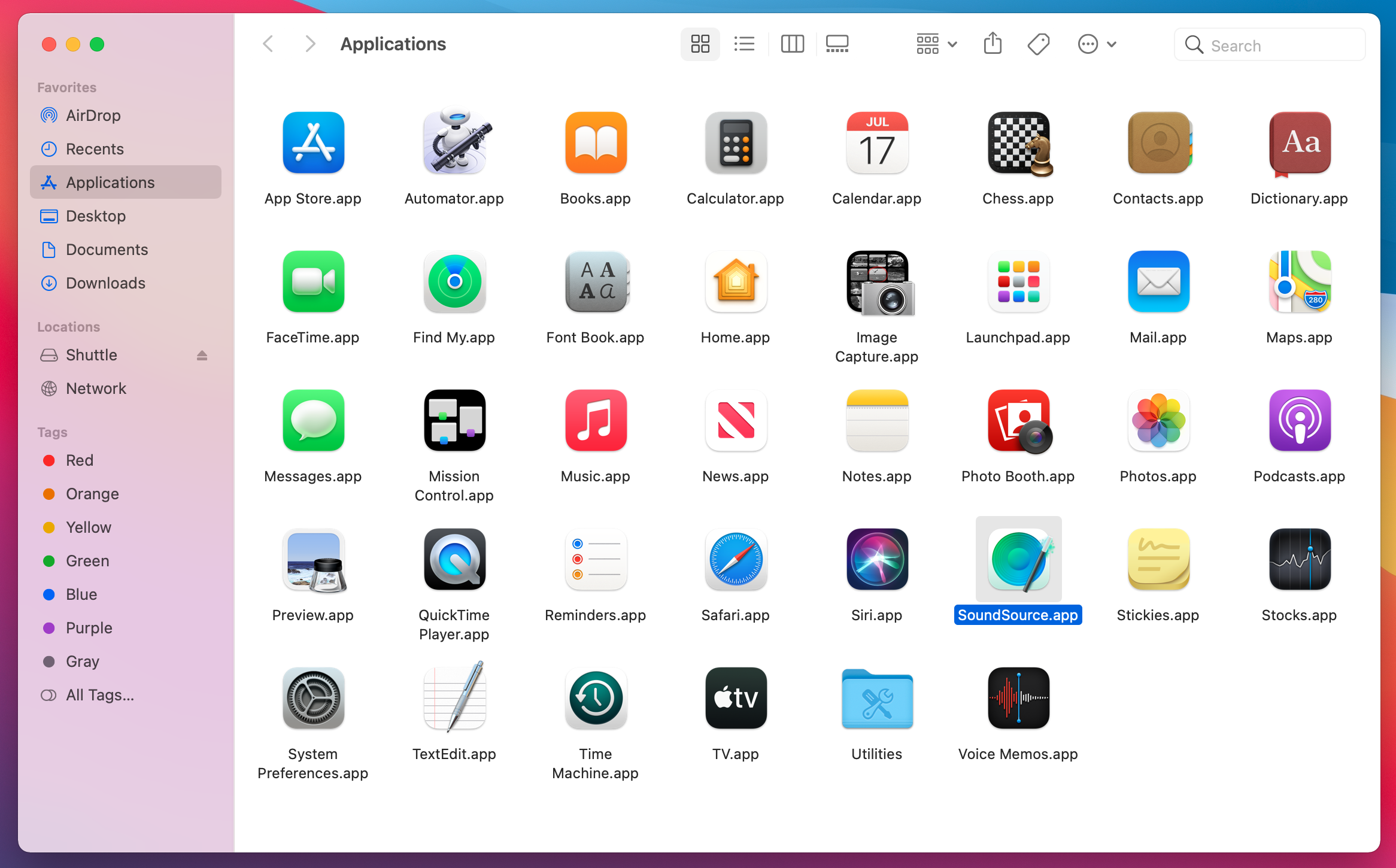Viewport: 1396px width, 868px height.
Task: Filter by the Red tag
Action: tap(126, 460)
